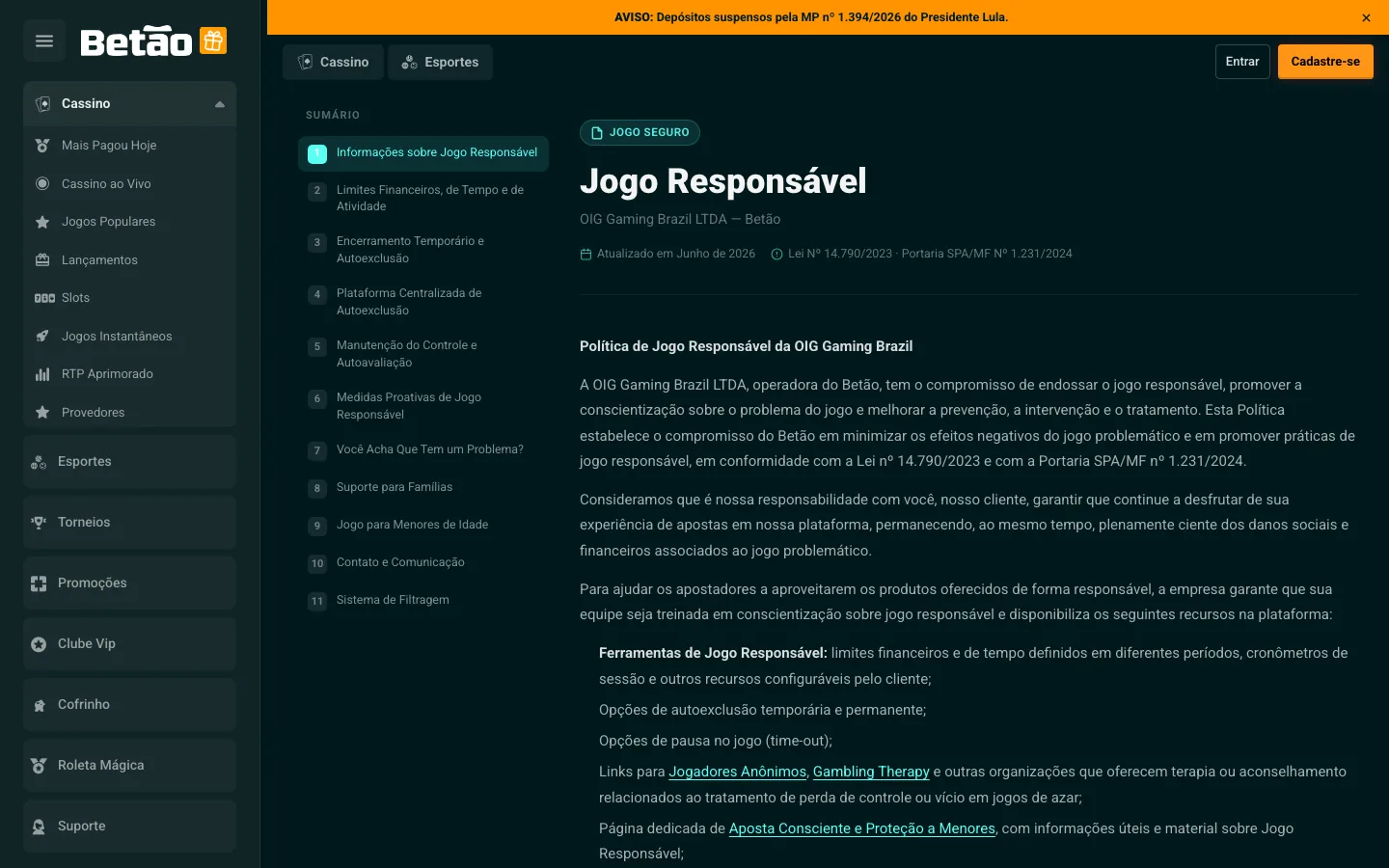
Task: Click the Roleta Mágica icon
Action: (39, 766)
